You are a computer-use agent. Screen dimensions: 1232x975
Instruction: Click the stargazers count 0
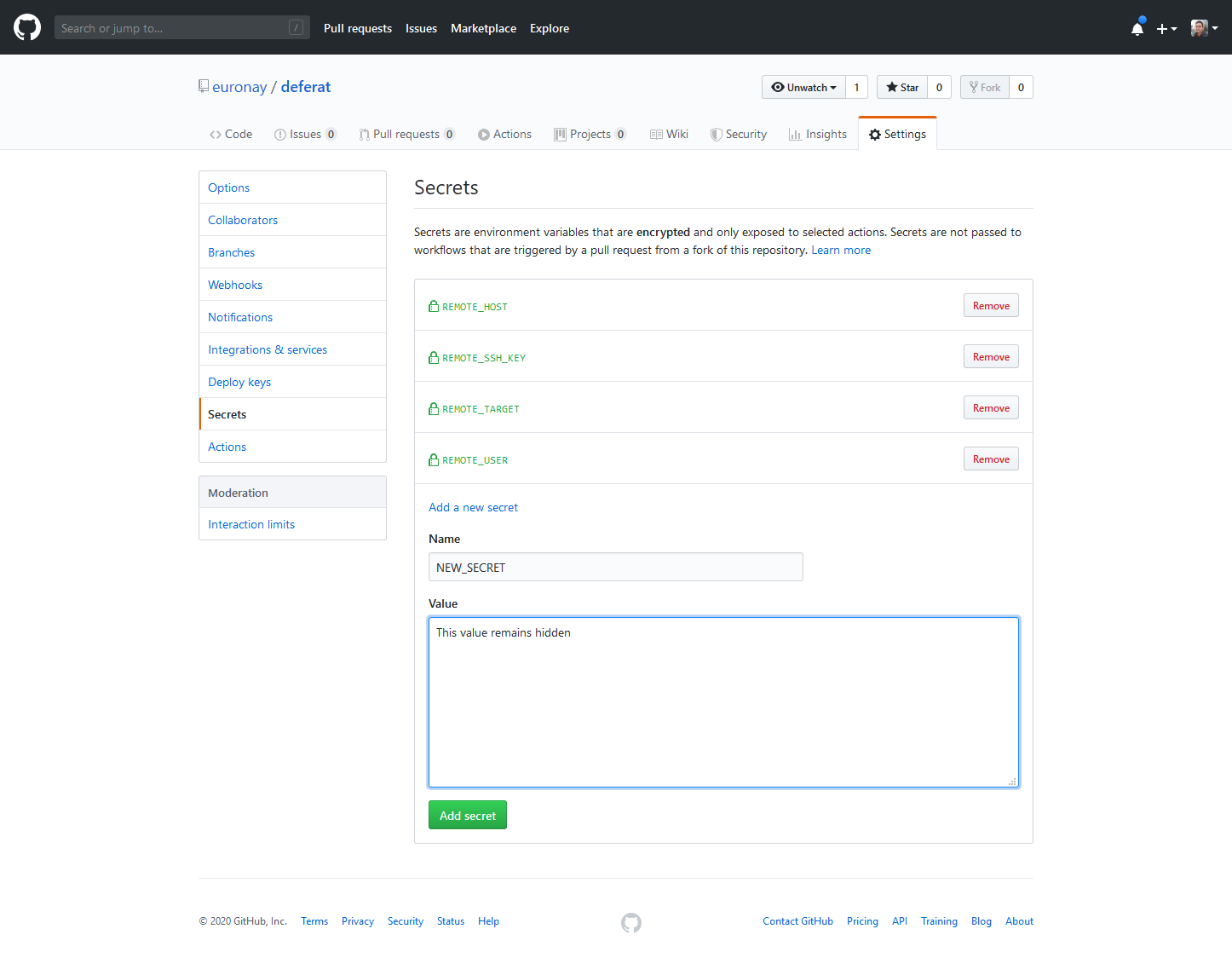click(x=940, y=87)
